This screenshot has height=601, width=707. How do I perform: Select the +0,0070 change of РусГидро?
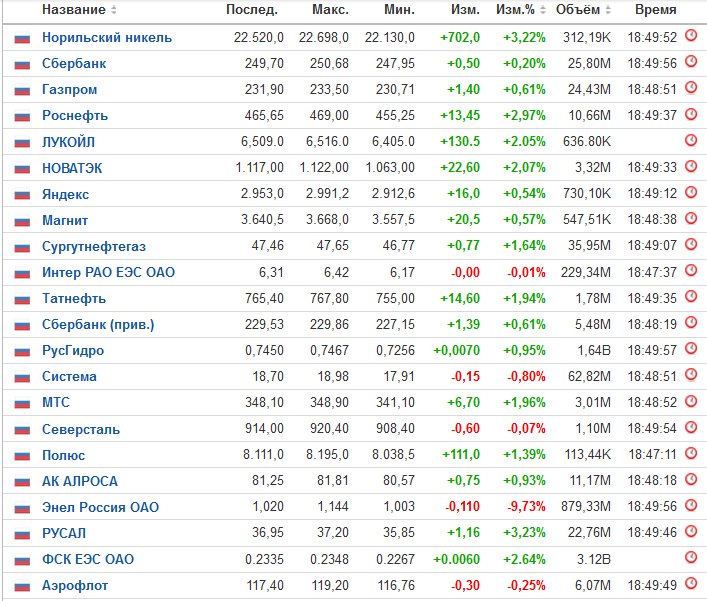click(x=456, y=350)
